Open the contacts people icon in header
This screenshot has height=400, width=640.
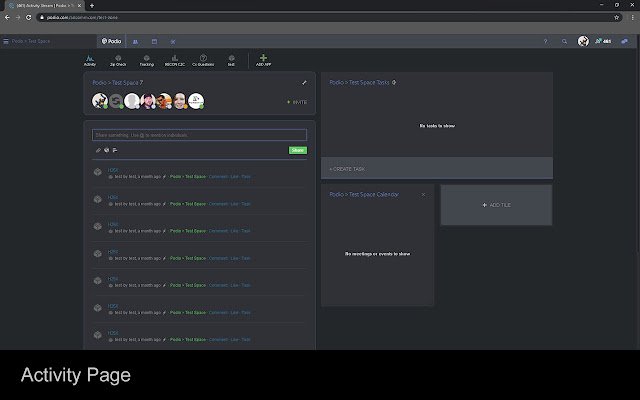click(x=136, y=42)
